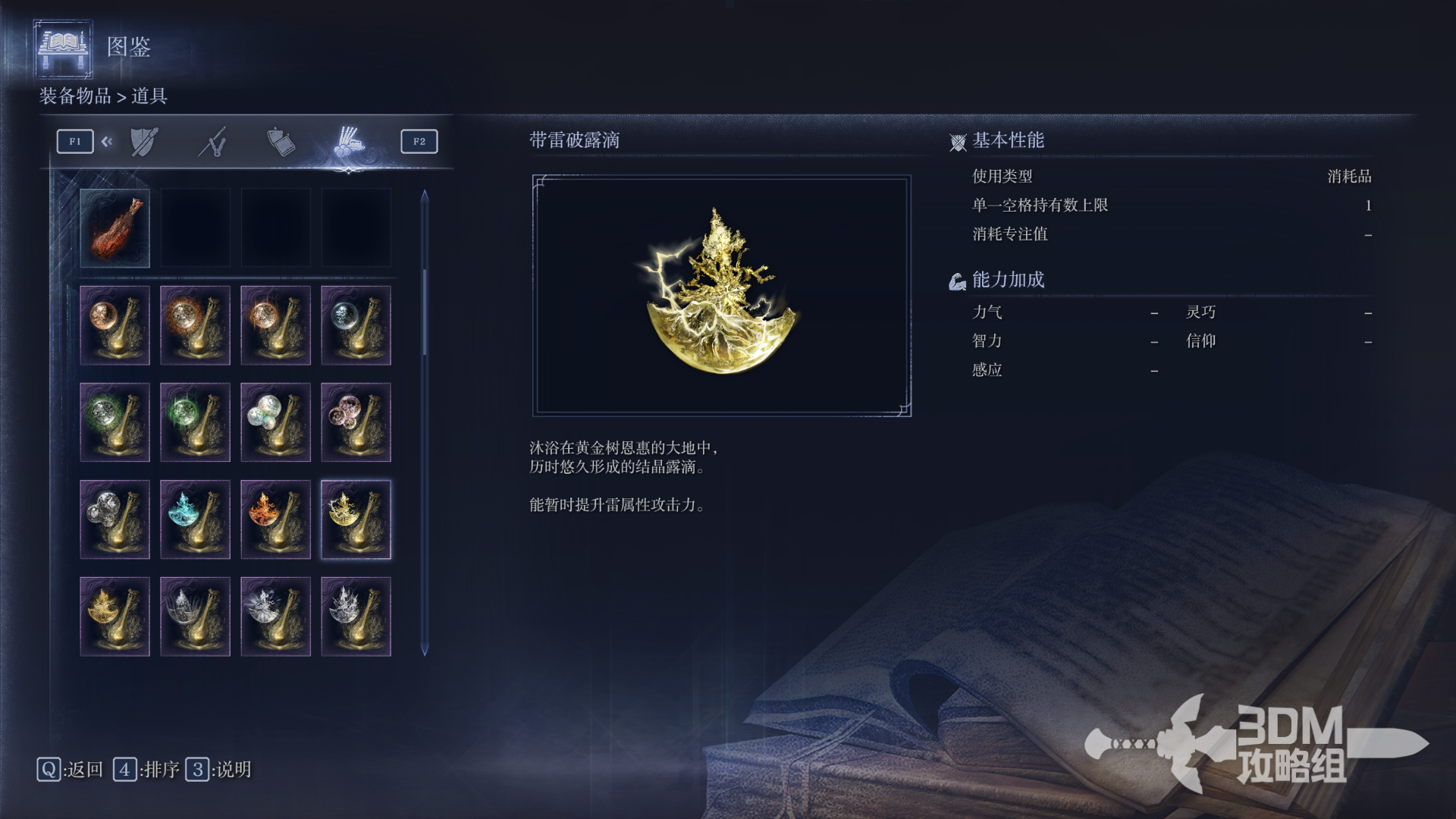Click the left double-chevron arrow
The height and width of the screenshot is (819, 1456).
(x=107, y=141)
